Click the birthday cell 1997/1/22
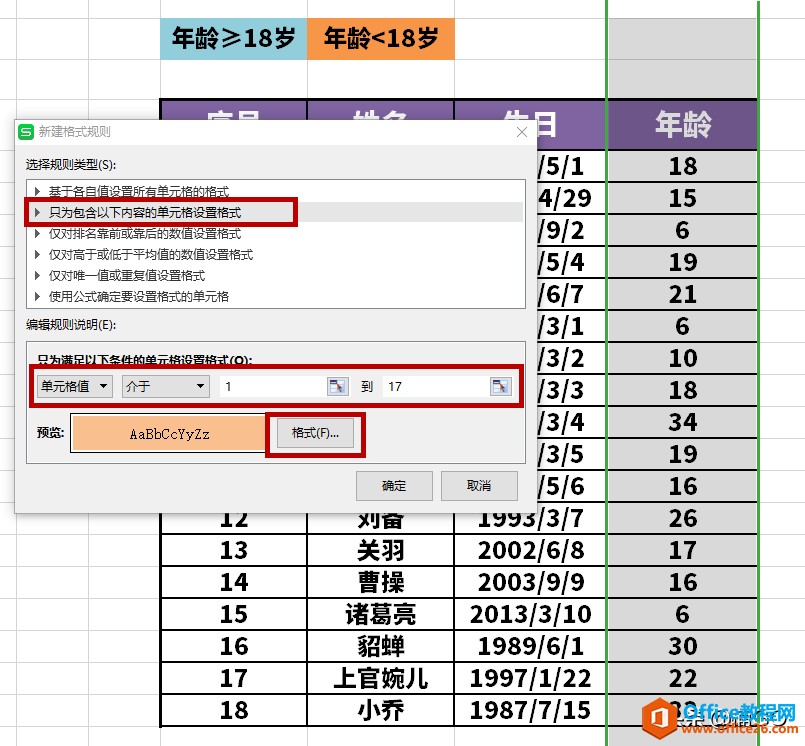805x746 pixels. [x=531, y=678]
